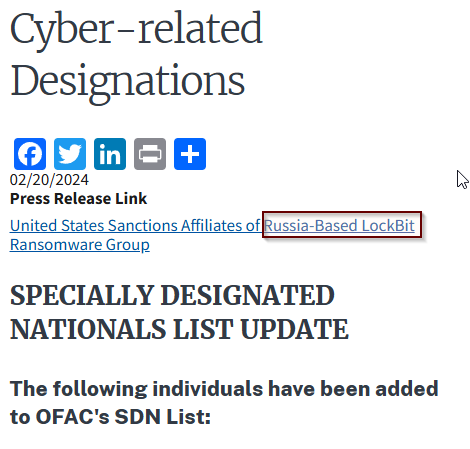
Task: Open the United States Sanctions Affiliates press release link
Action: tap(212, 235)
